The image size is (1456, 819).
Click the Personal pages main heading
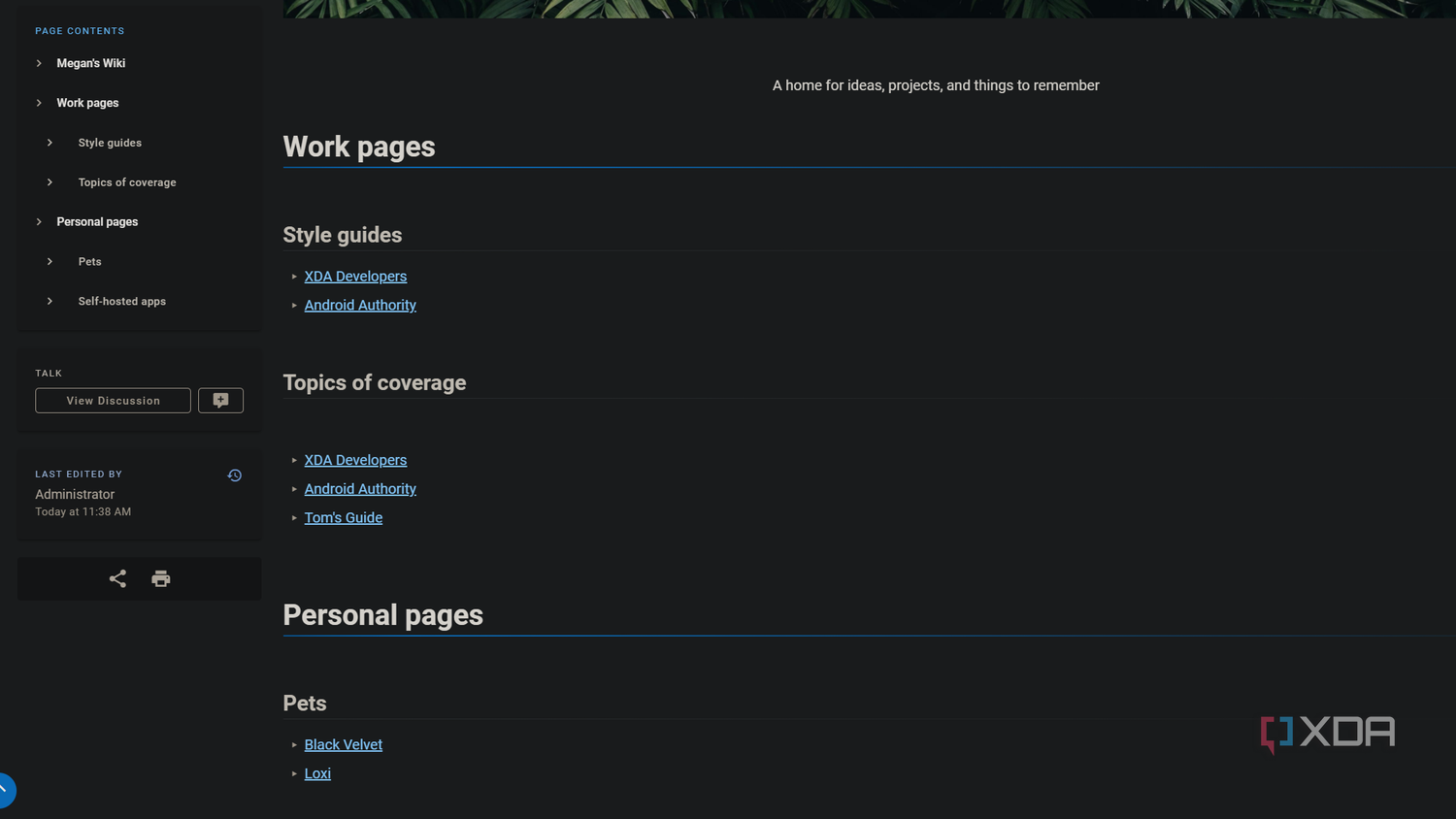coord(382,615)
